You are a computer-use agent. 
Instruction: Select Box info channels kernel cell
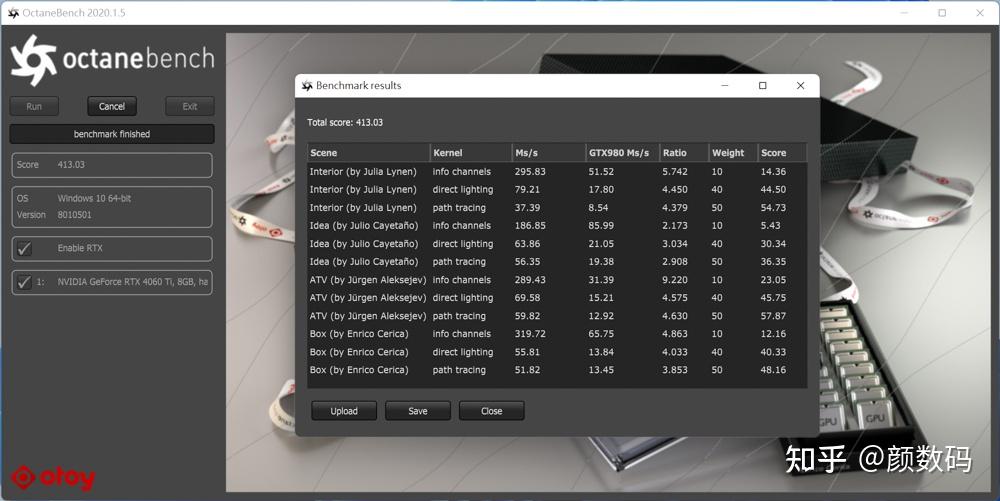(x=462, y=333)
